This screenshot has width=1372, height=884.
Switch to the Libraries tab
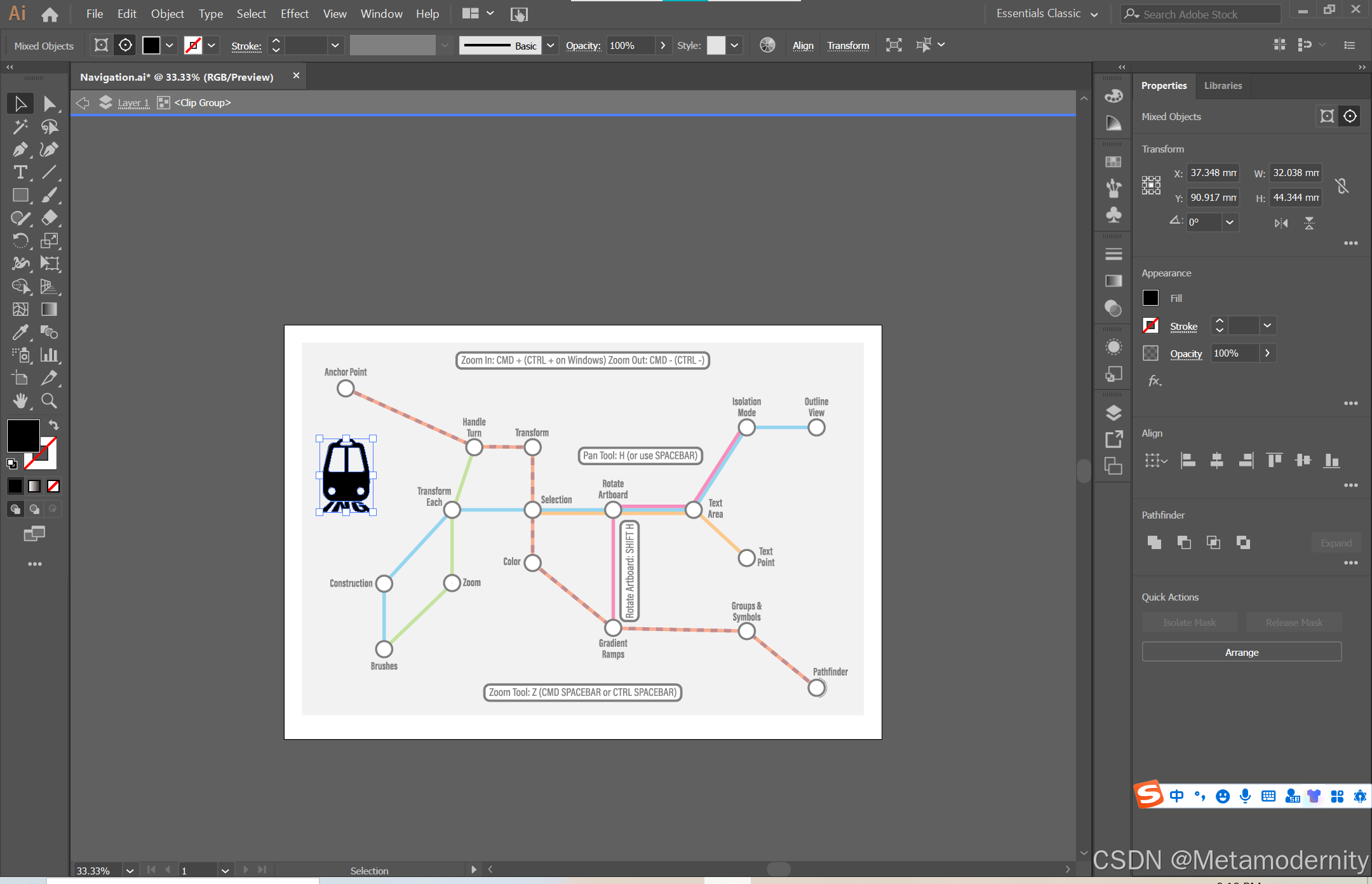pyautogui.click(x=1223, y=86)
